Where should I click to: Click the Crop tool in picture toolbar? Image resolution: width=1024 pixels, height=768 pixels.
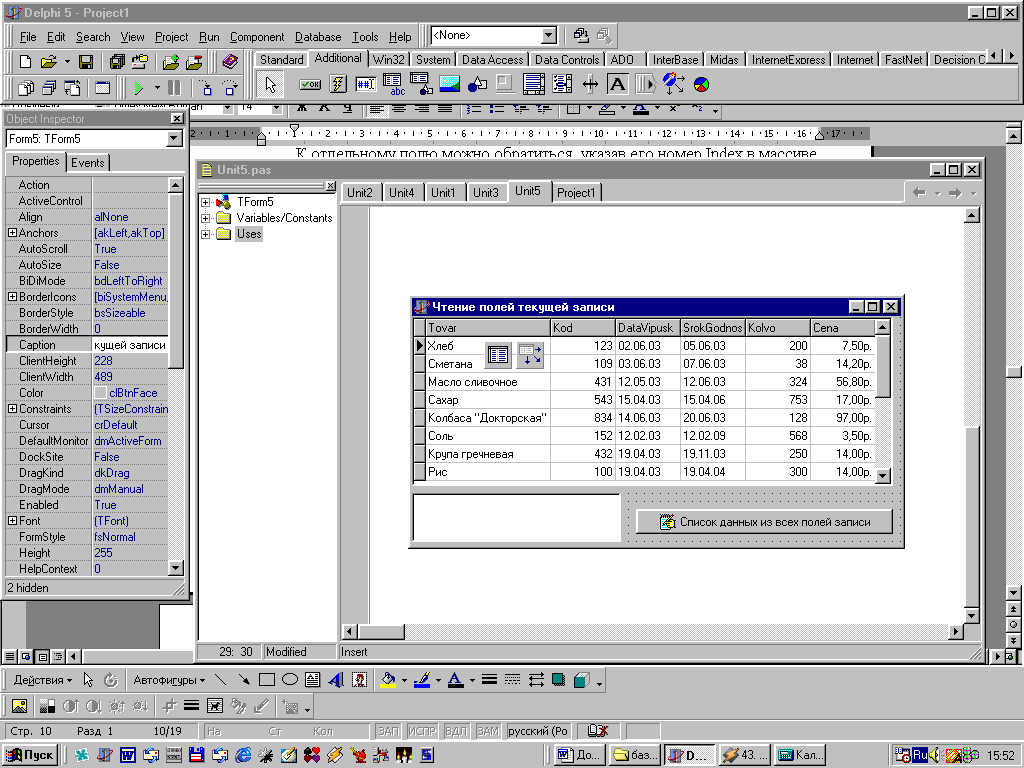168,706
